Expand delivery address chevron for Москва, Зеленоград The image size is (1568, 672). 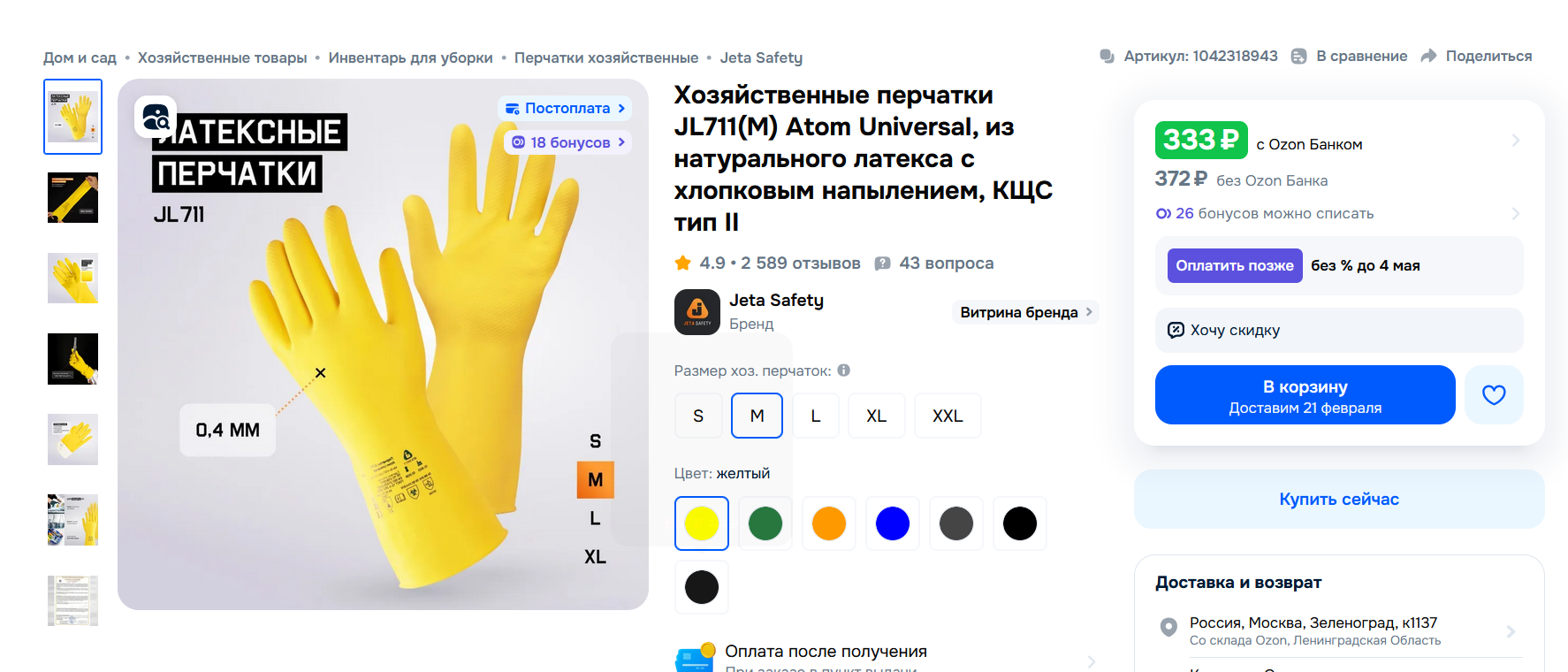point(1511,631)
